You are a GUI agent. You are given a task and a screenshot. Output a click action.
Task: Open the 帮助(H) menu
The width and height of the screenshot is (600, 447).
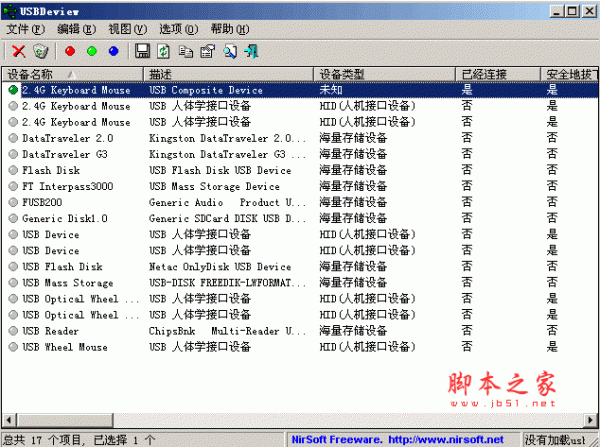(x=230, y=29)
